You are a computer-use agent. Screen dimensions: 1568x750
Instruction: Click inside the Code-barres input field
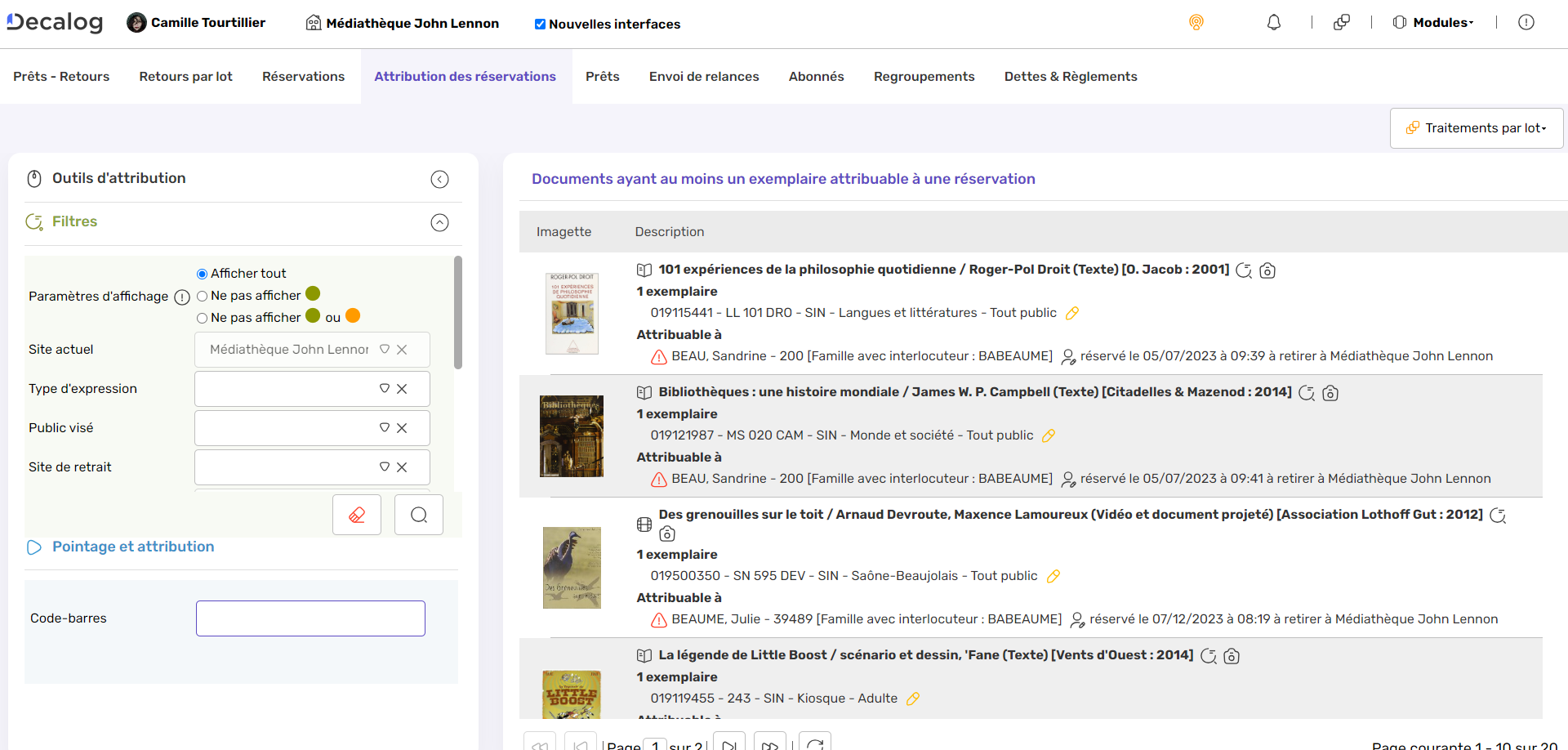310,618
